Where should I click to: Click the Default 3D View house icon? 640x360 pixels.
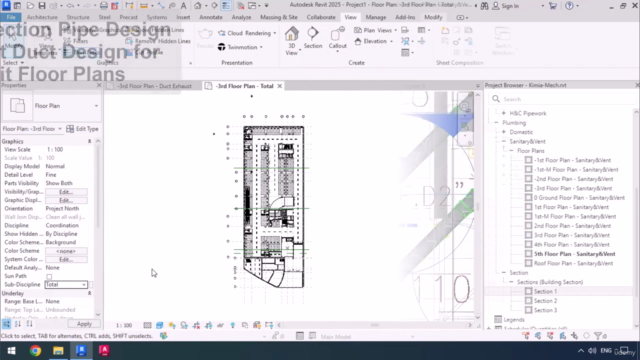(x=198, y=6)
